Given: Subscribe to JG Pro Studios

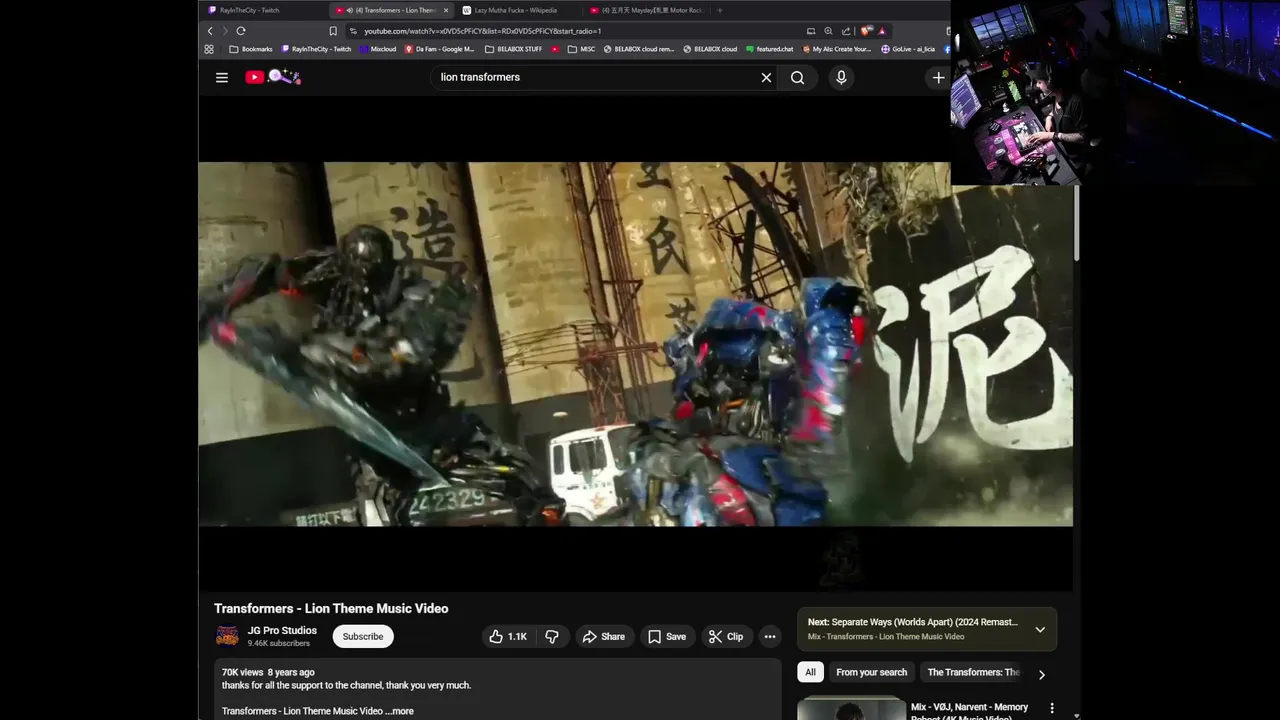Looking at the screenshot, I should pyautogui.click(x=363, y=637).
